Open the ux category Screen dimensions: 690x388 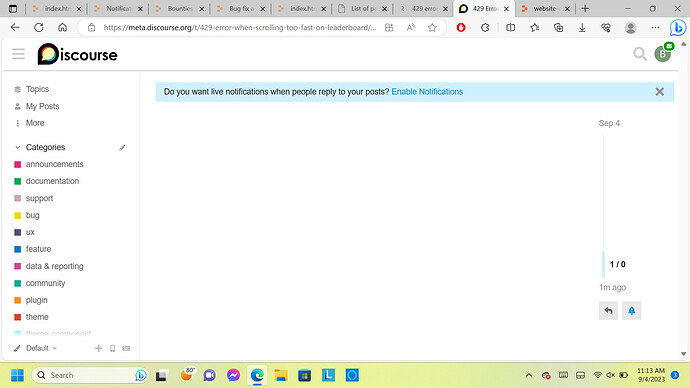point(30,232)
